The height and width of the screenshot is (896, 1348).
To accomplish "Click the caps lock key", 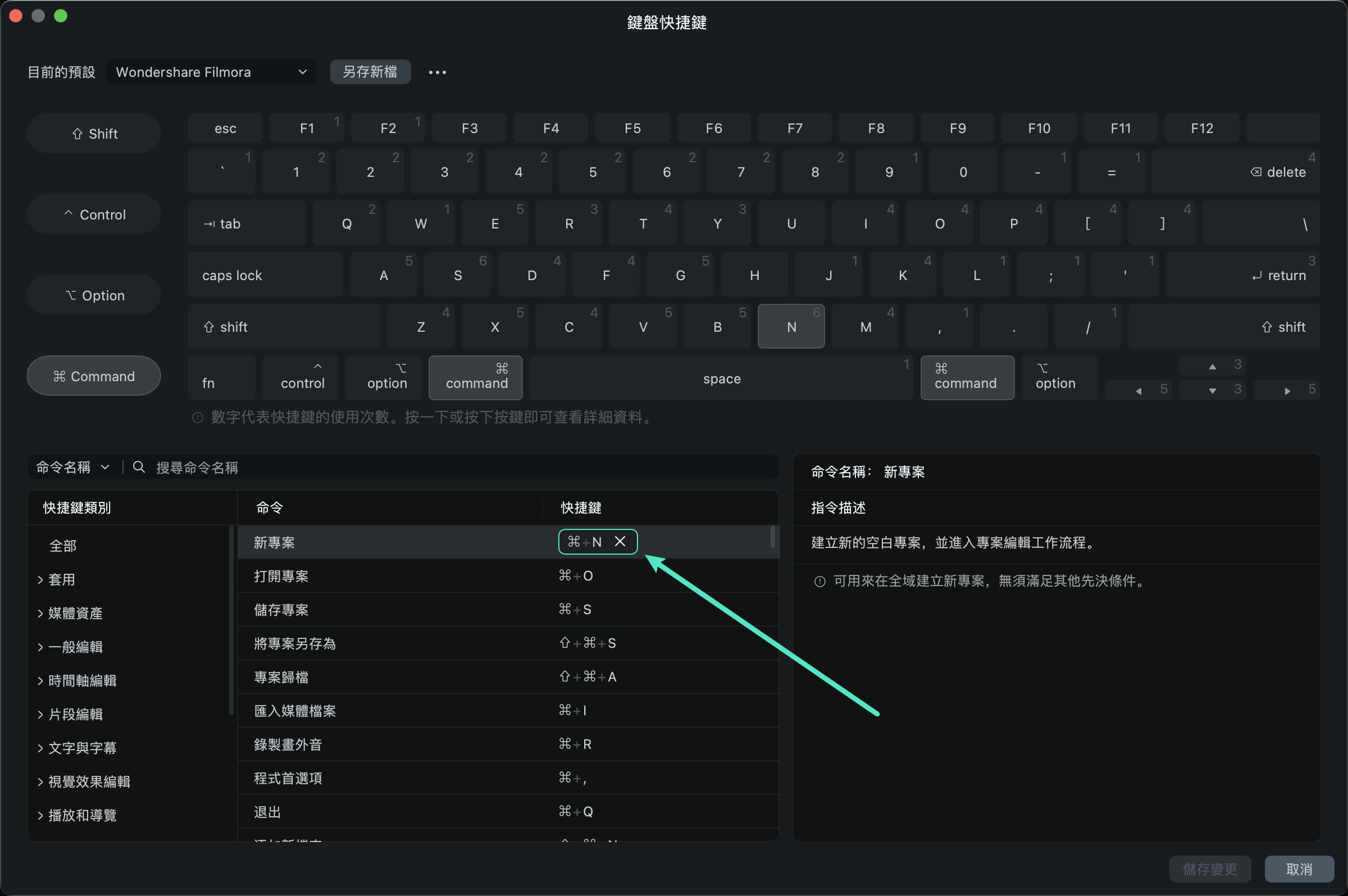I will 265,275.
